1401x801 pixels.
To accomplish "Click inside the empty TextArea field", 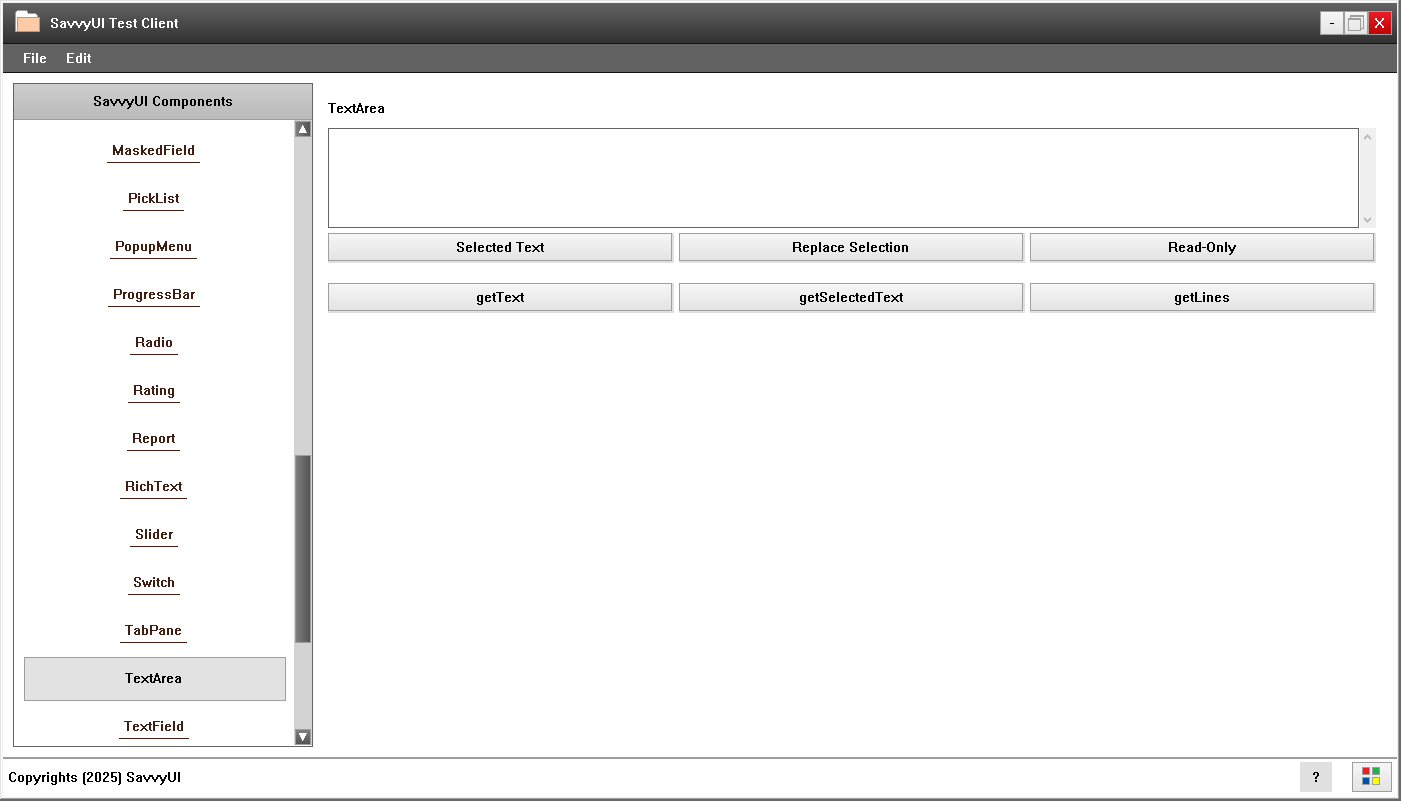I will point(840,178).
